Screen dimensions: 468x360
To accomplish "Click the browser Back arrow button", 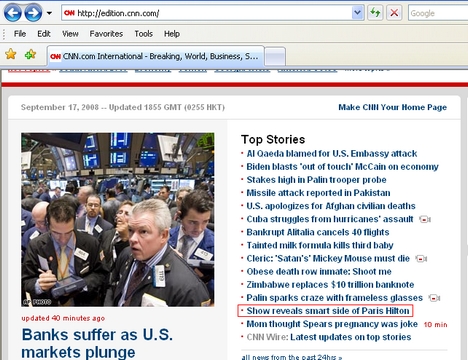I will [12, 13].
